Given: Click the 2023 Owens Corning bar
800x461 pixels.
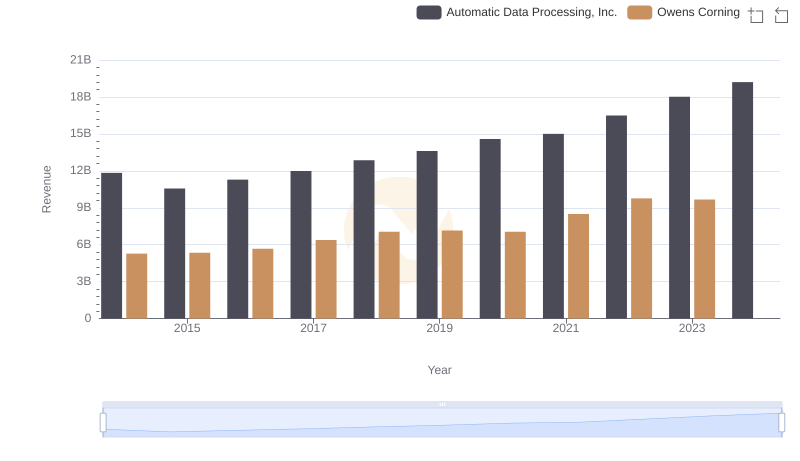Looking at the screenshot, I should click(x=705, y=259).
